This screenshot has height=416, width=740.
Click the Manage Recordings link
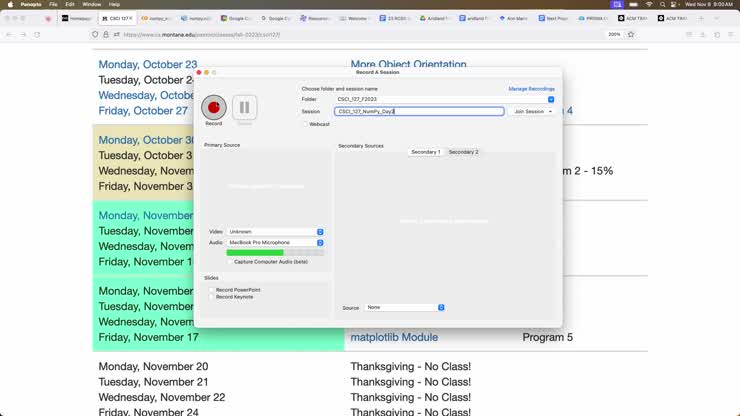pyautogui.click(x=531, y=89)
